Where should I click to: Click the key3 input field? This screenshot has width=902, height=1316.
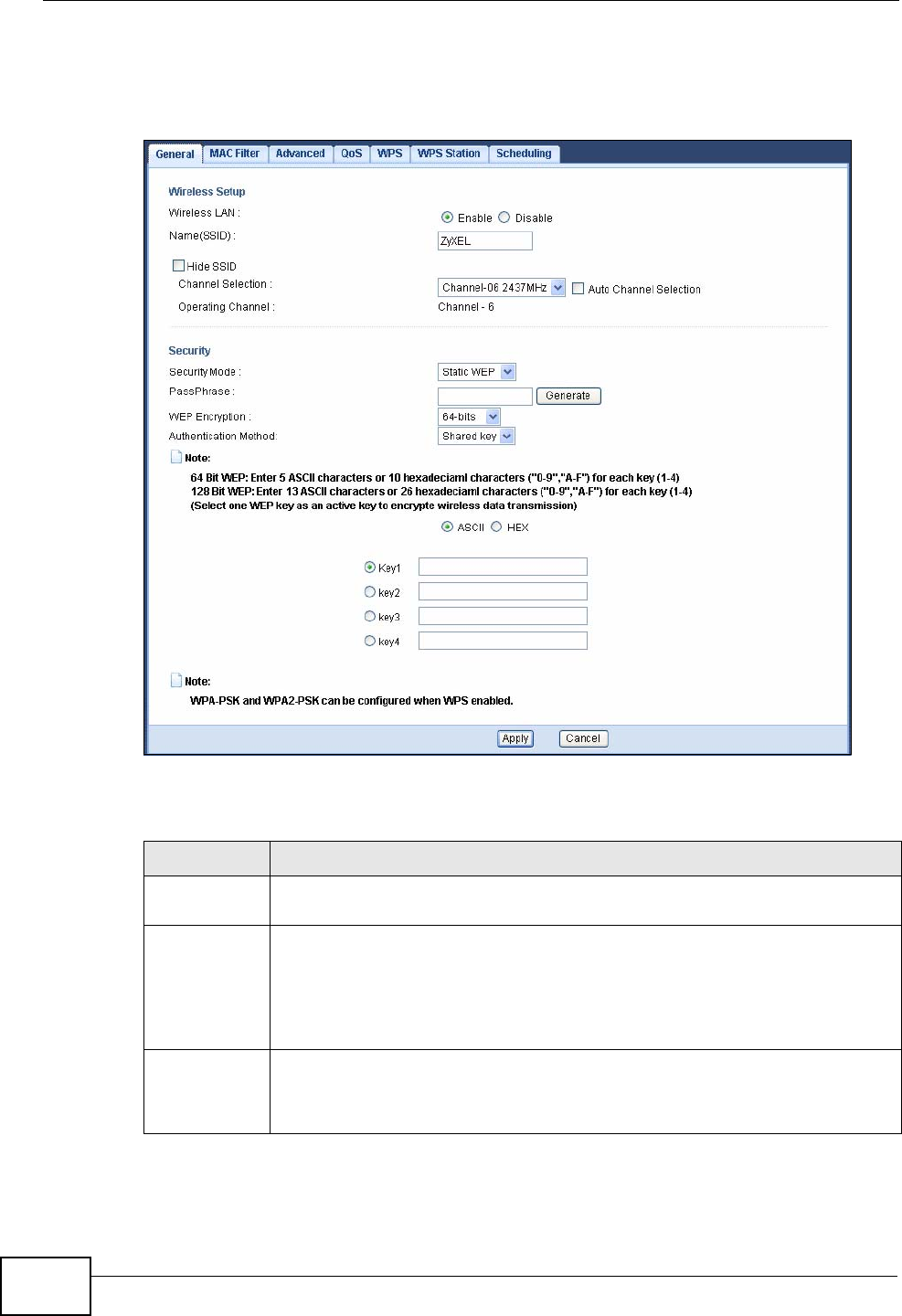(503, 616)
